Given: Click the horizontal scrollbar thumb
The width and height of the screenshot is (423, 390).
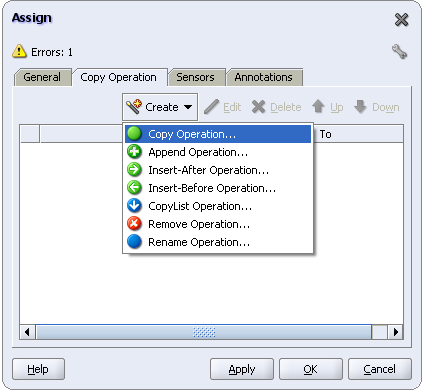Looking at the screenshot, I should pos(204,332).
